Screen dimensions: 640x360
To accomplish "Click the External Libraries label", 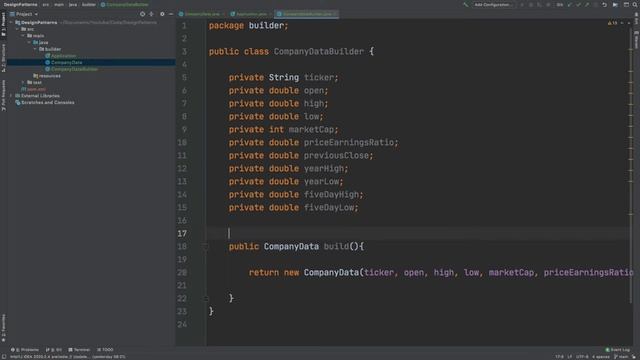I will pyautogui.click(x=40, y=96).
